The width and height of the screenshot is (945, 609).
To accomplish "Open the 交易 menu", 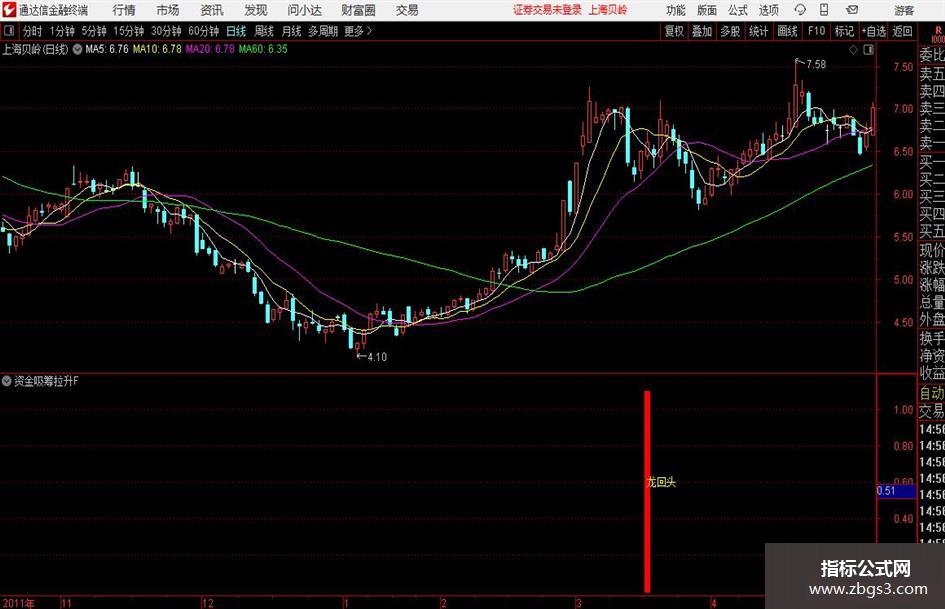I will [407, 10].
